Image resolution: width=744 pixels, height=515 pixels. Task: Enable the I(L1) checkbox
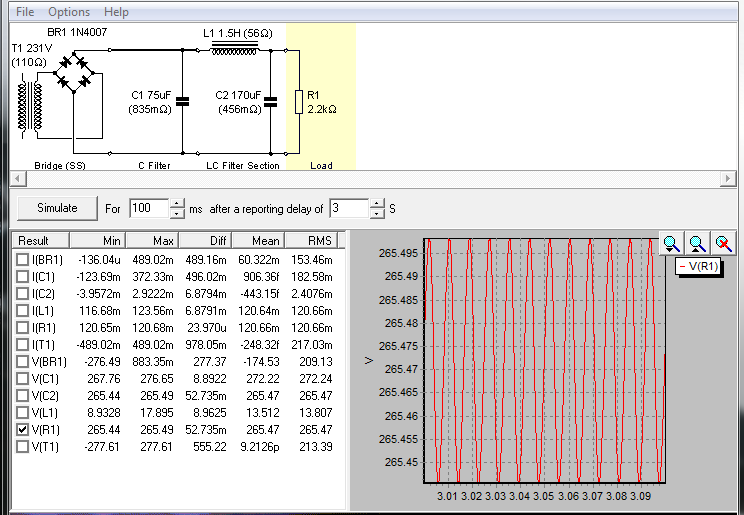coord(22,311)
